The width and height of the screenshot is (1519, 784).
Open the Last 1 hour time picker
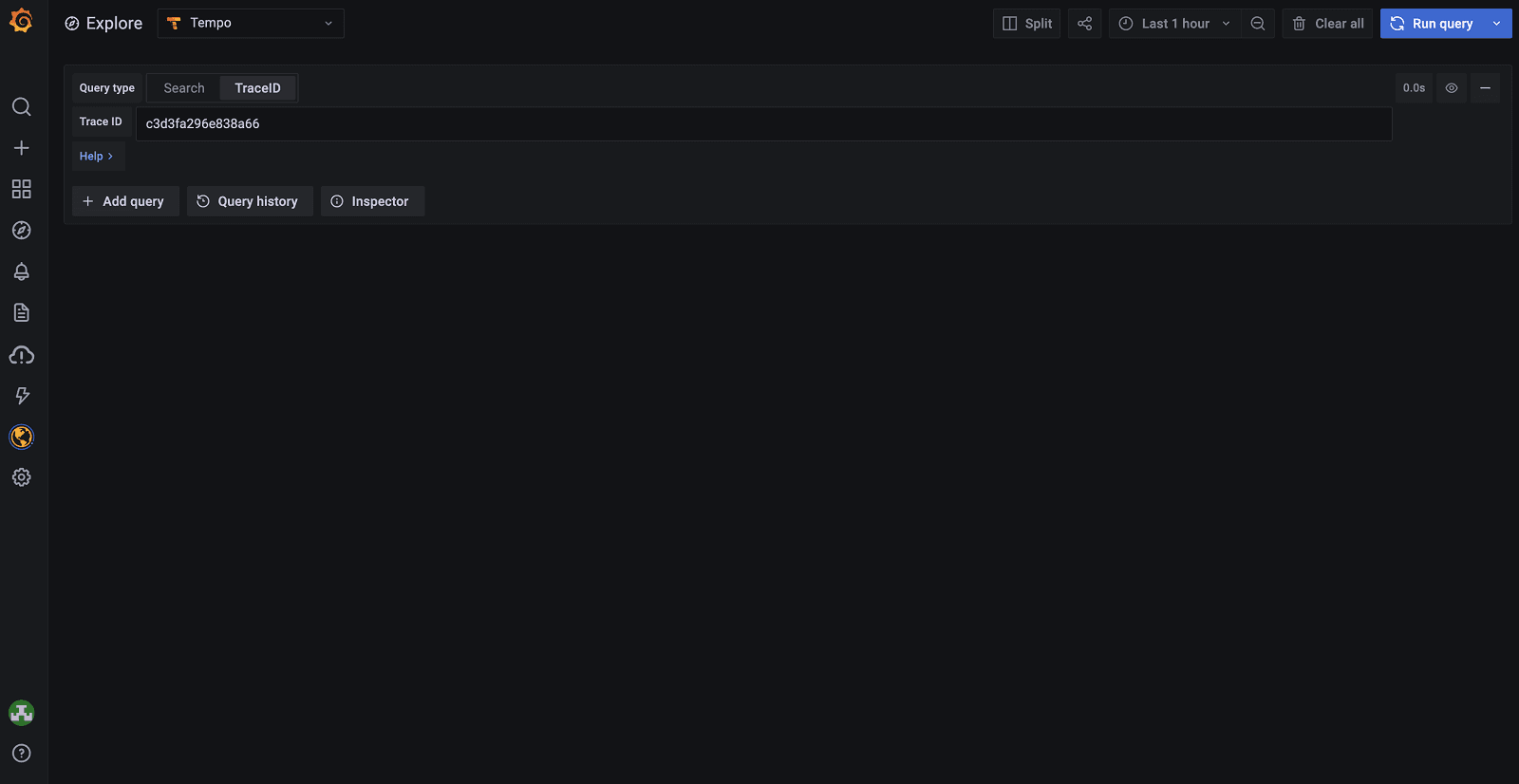pos(1174,24)
